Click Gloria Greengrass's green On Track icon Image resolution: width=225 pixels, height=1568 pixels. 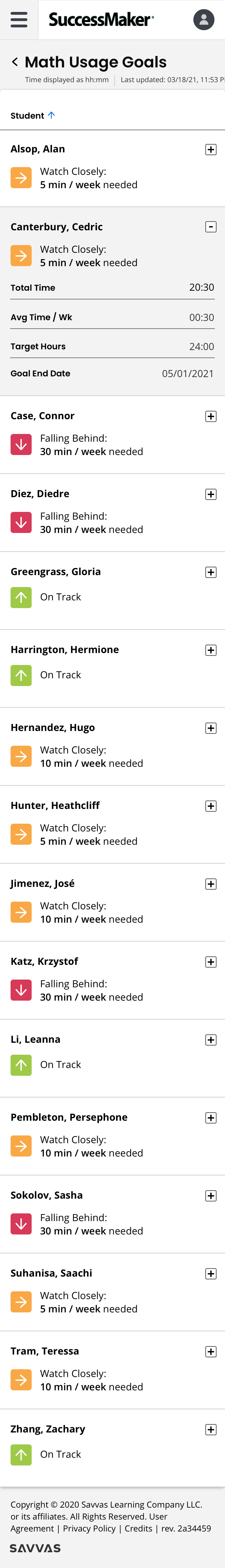click(21, 597)
